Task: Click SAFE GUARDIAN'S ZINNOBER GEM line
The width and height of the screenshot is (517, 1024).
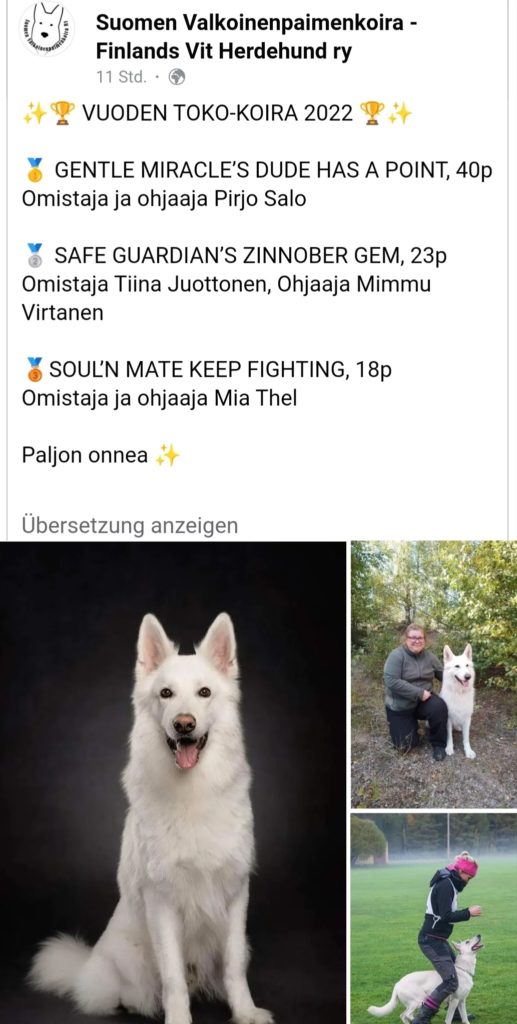Action: (x=251, y=255)
